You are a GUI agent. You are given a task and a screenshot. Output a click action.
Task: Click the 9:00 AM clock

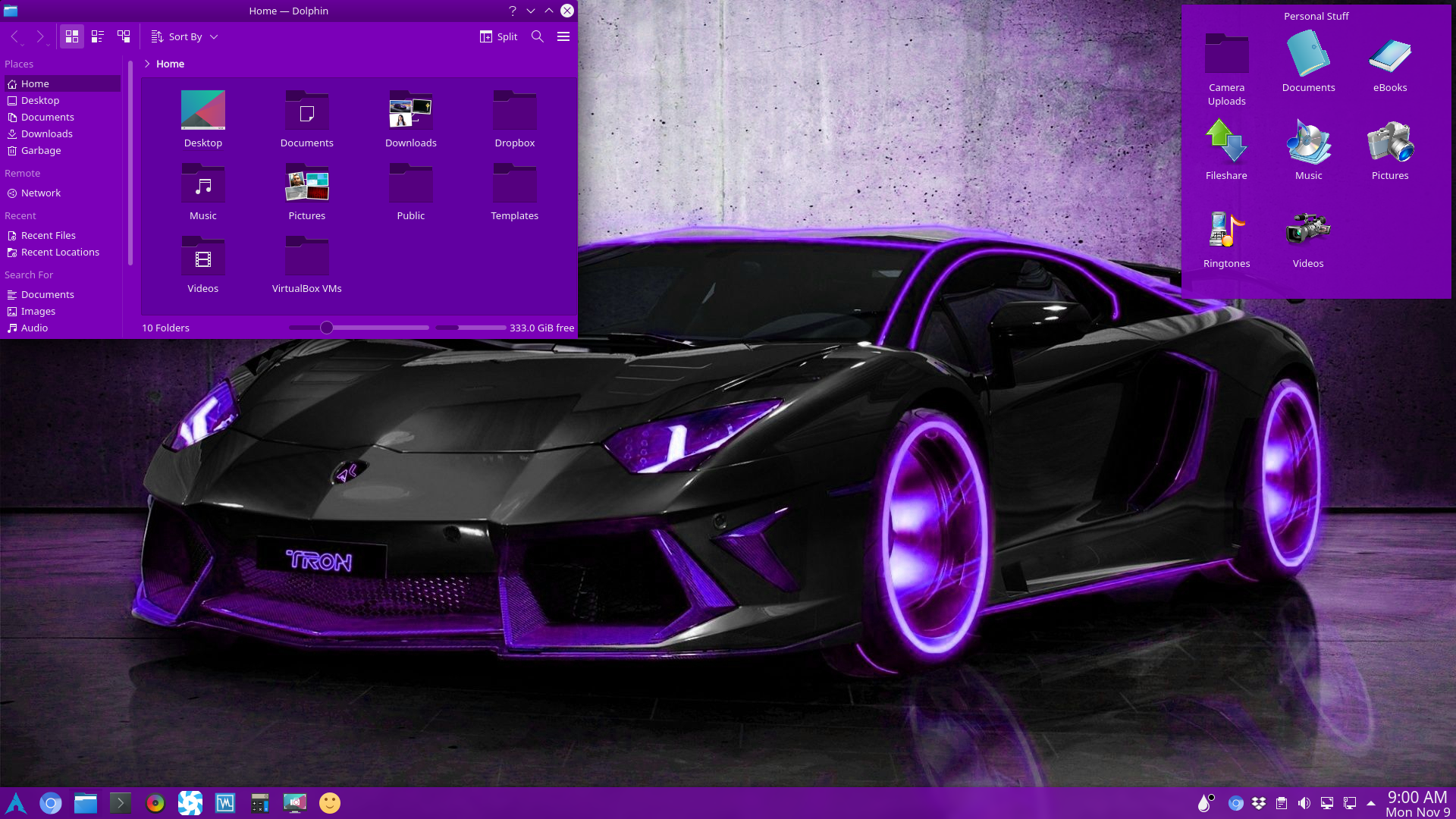click(x=1417, y=797)
